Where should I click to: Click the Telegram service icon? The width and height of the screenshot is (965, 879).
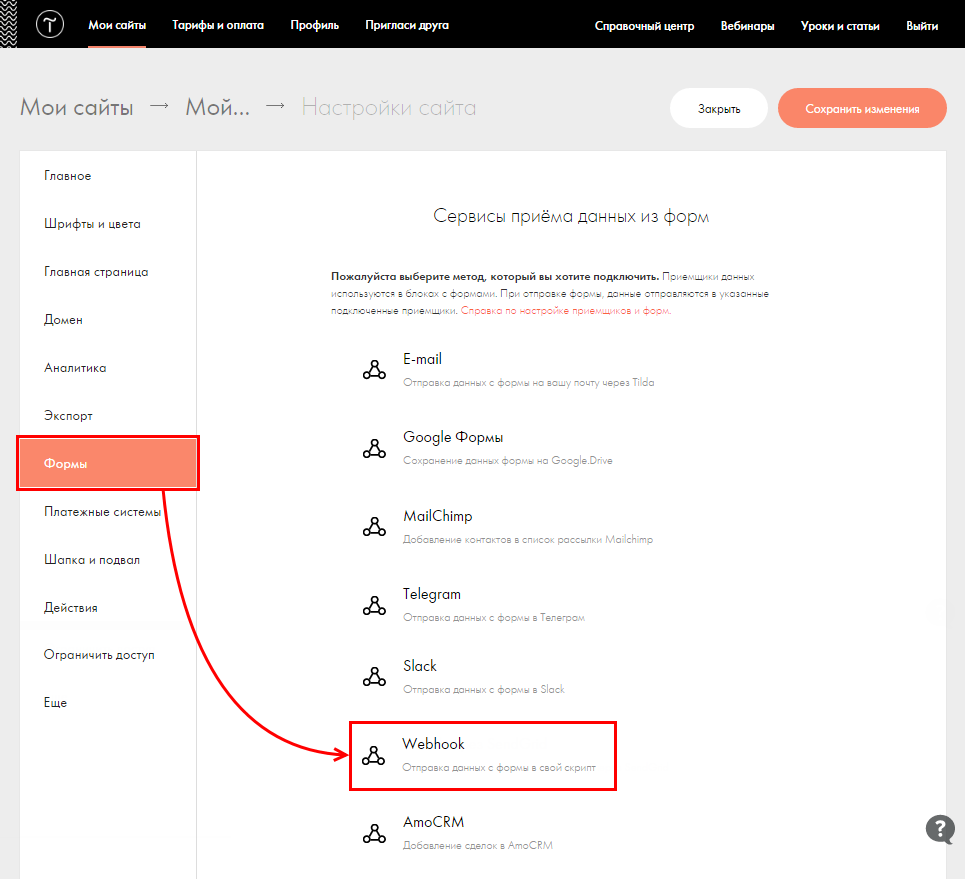(x=373, y=605)
